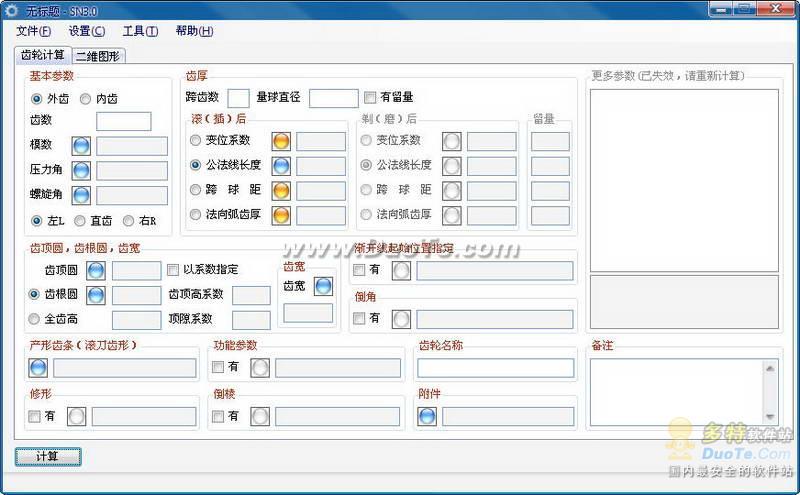Click the blue orb under 产形齿条
The height and width of the screenshot is (495, 800).
[x=38, y=368]
